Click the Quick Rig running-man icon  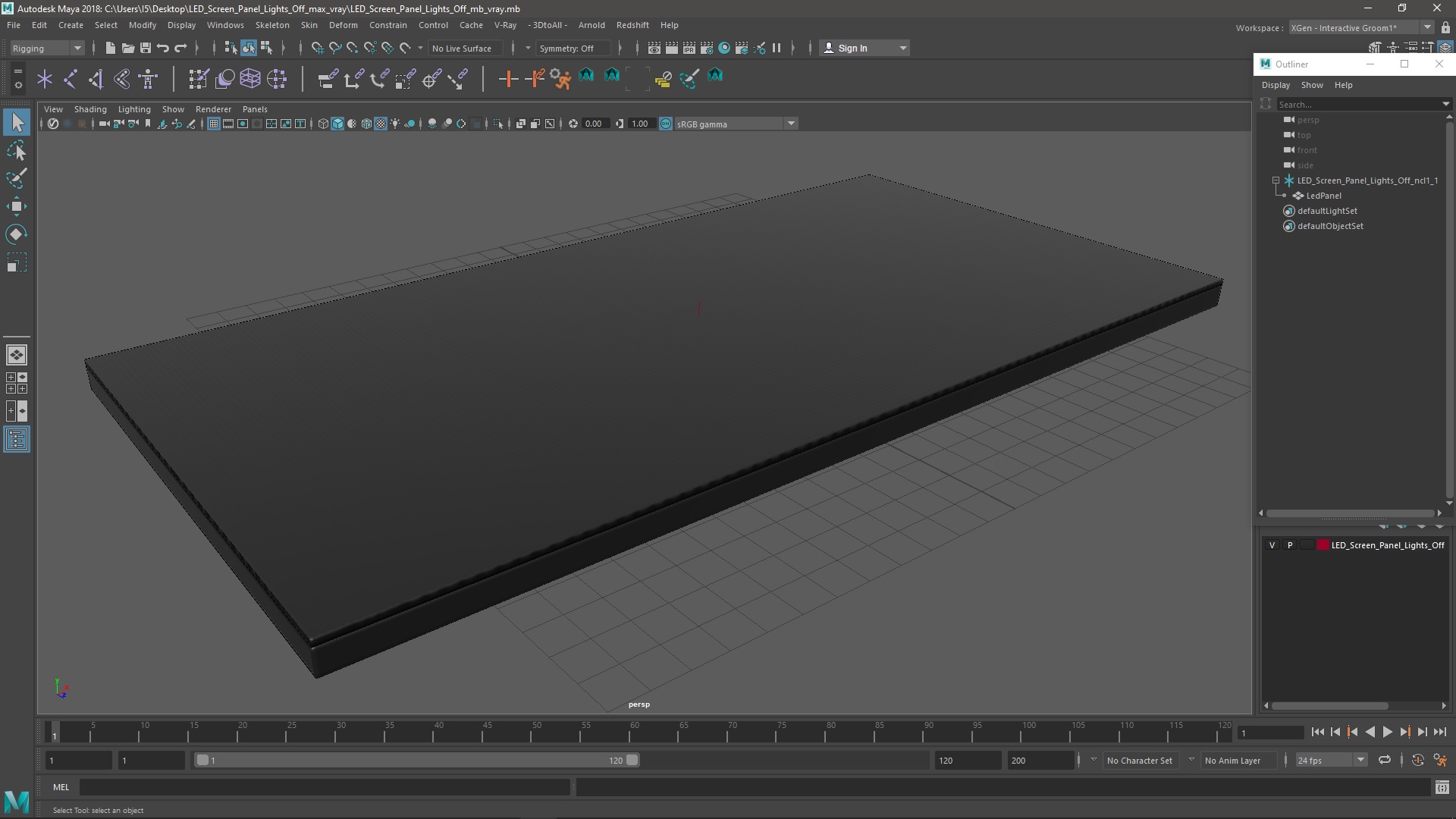point(560,79)
